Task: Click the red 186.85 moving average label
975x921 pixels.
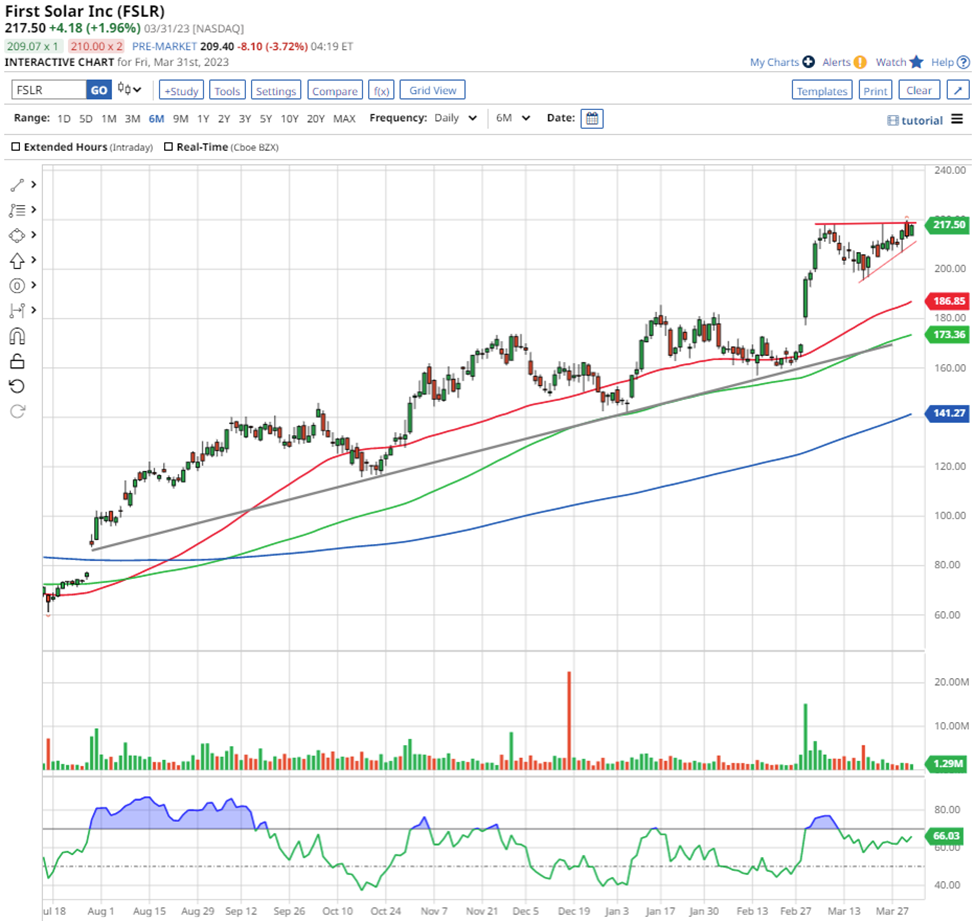Action: click(x=947, y=301)
